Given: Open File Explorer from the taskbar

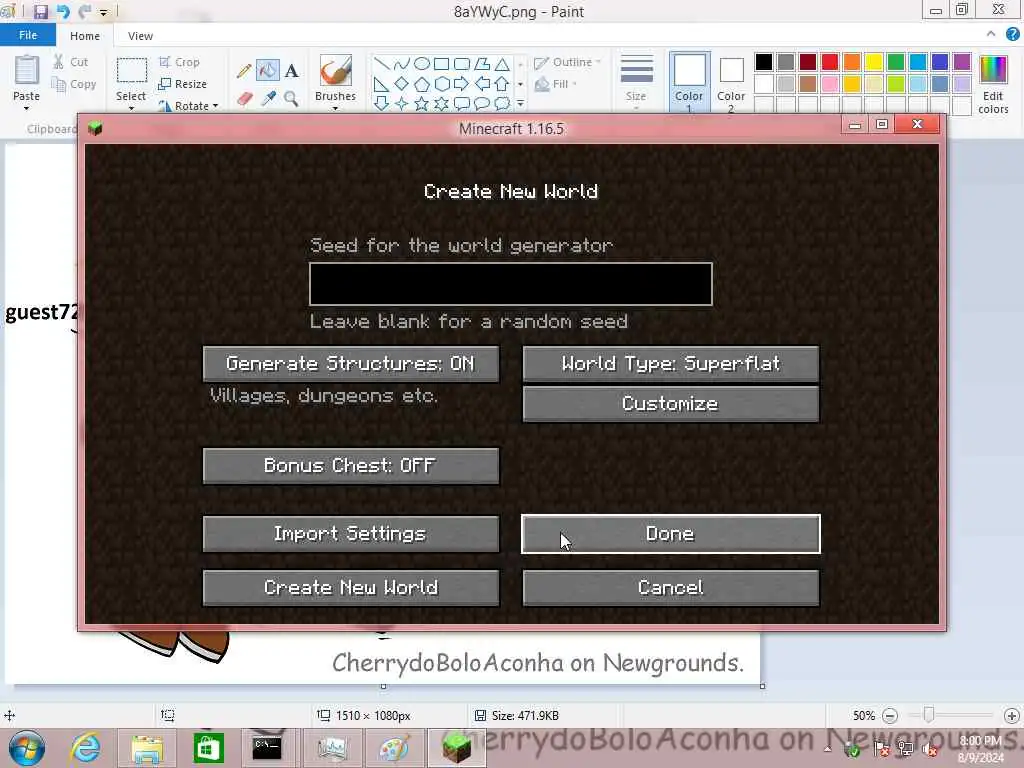Looking at the screenshot, I should coord(147,748).
